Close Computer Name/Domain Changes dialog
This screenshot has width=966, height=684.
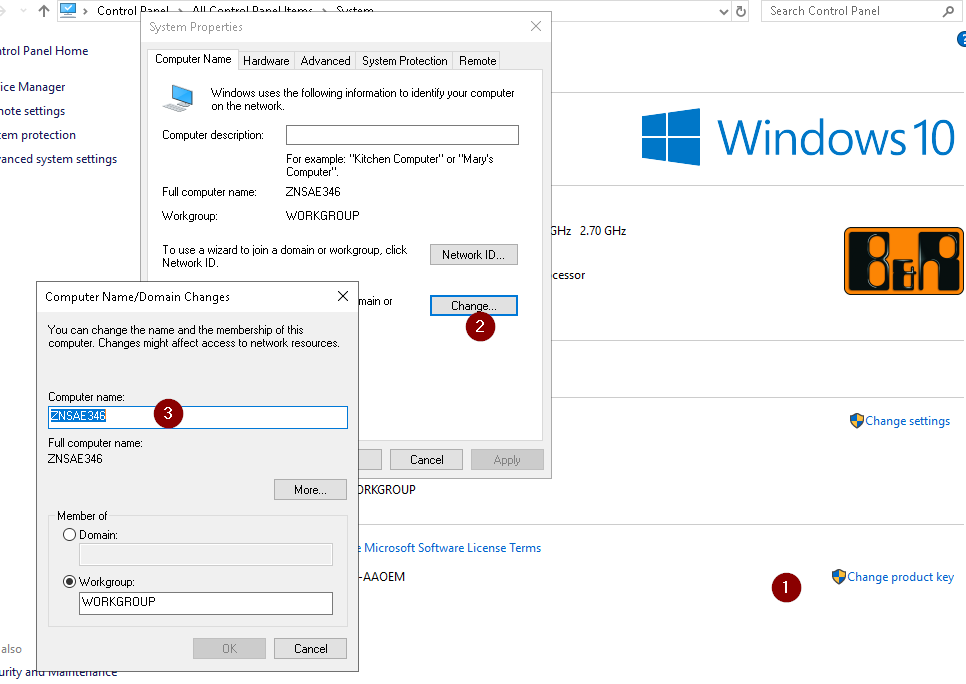click(x=343, y=296)
